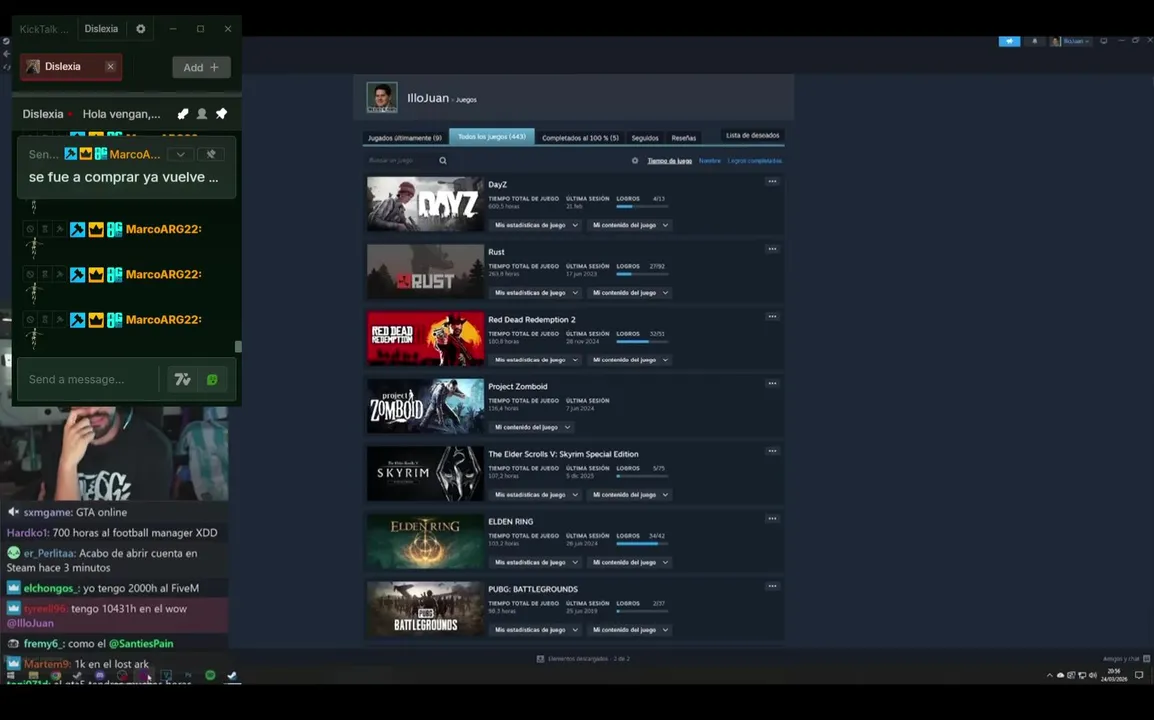Sort by Tiempo de juego

[x=670, y=160]
